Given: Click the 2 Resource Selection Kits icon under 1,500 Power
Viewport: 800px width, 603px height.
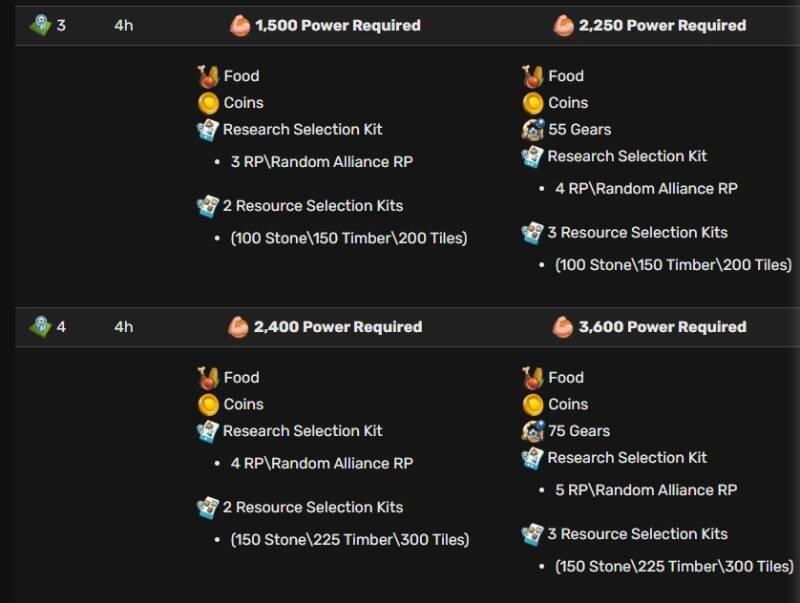Looking at the screenshot, I should pos(208,206).
